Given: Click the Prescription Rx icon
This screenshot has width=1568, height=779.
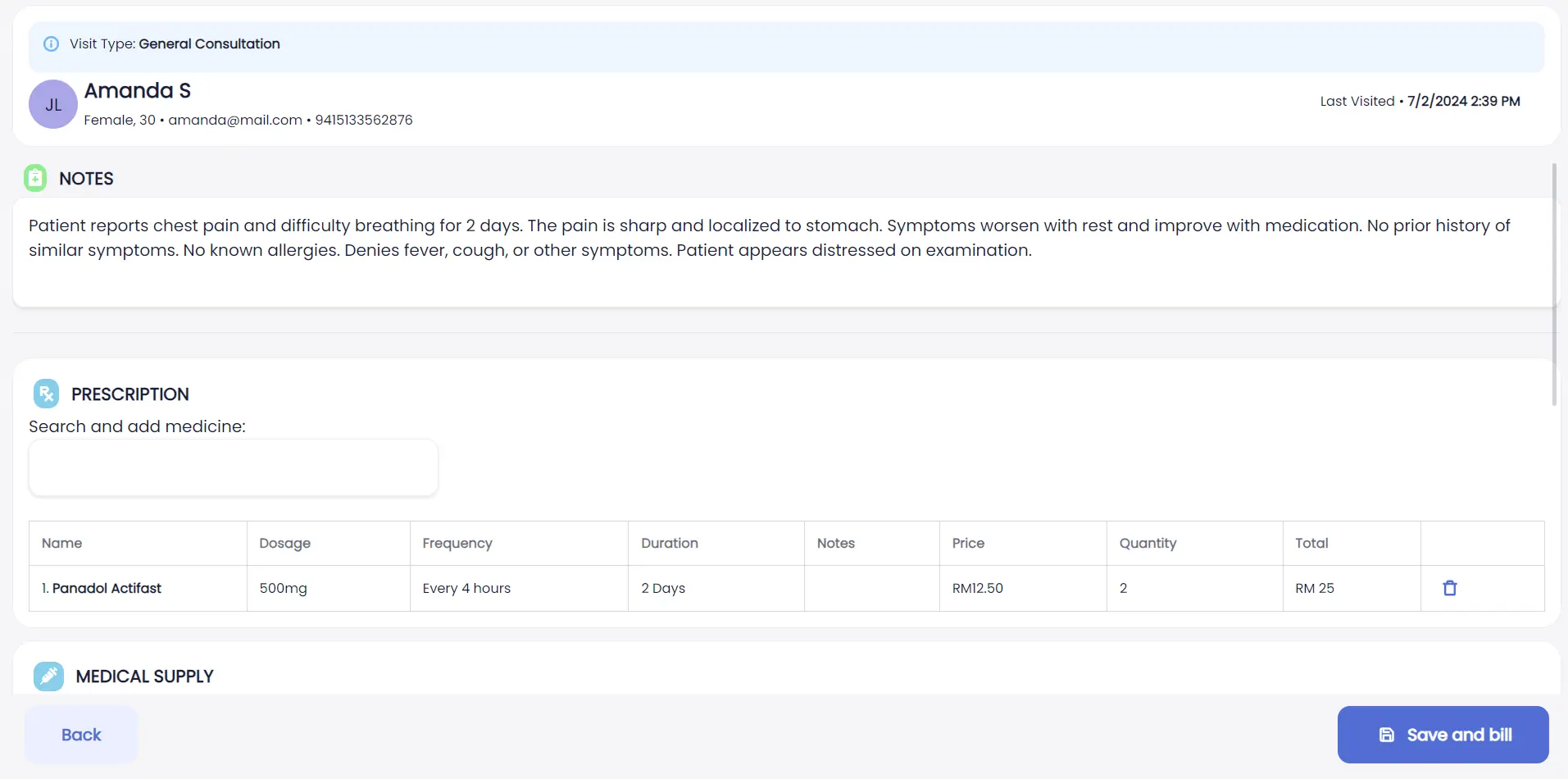Looking at the screenshot, I should click(x=47, y=394).
